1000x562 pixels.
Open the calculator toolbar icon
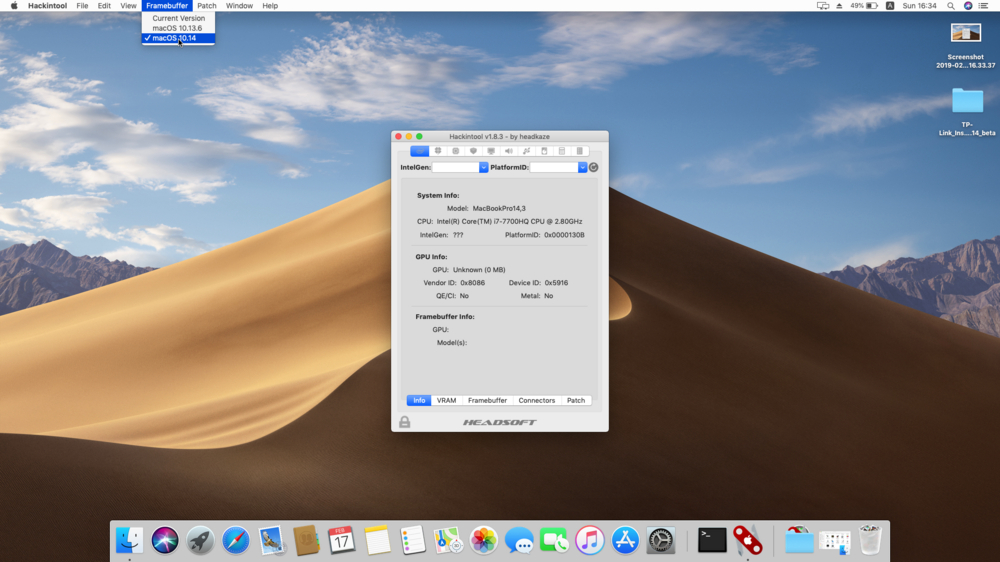coord(562,151)
